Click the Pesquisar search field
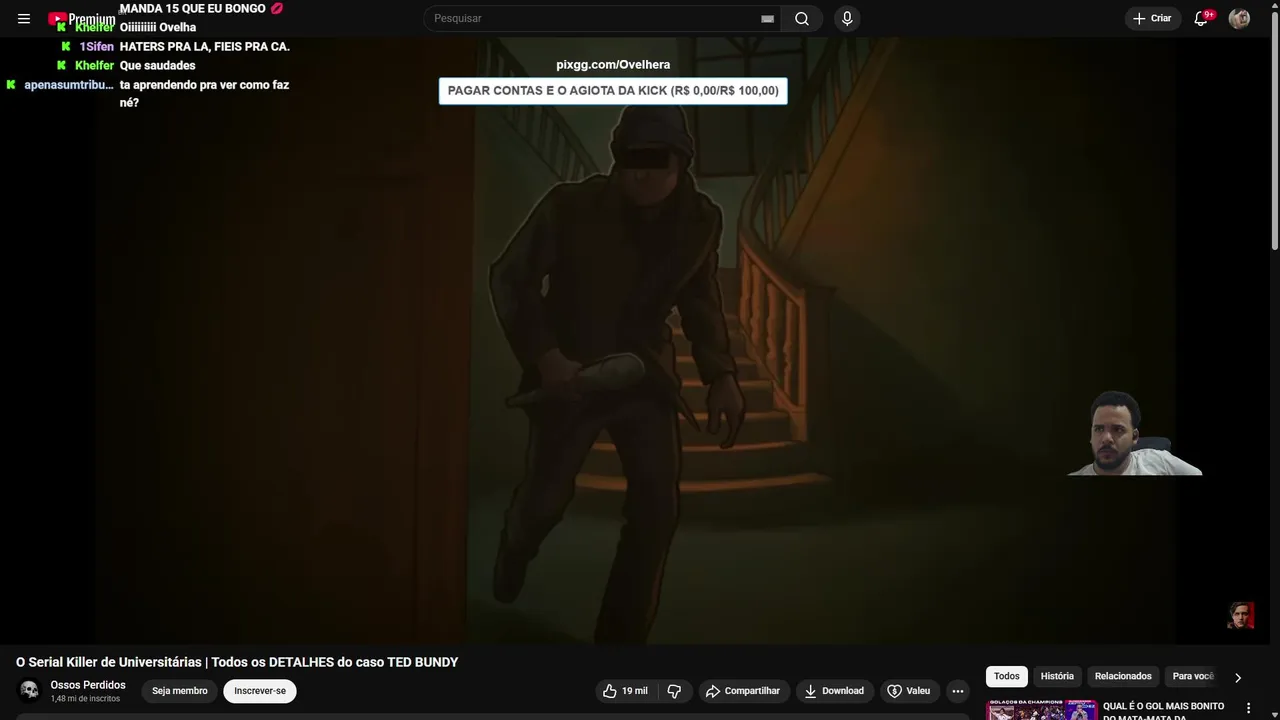 (595, 18)
